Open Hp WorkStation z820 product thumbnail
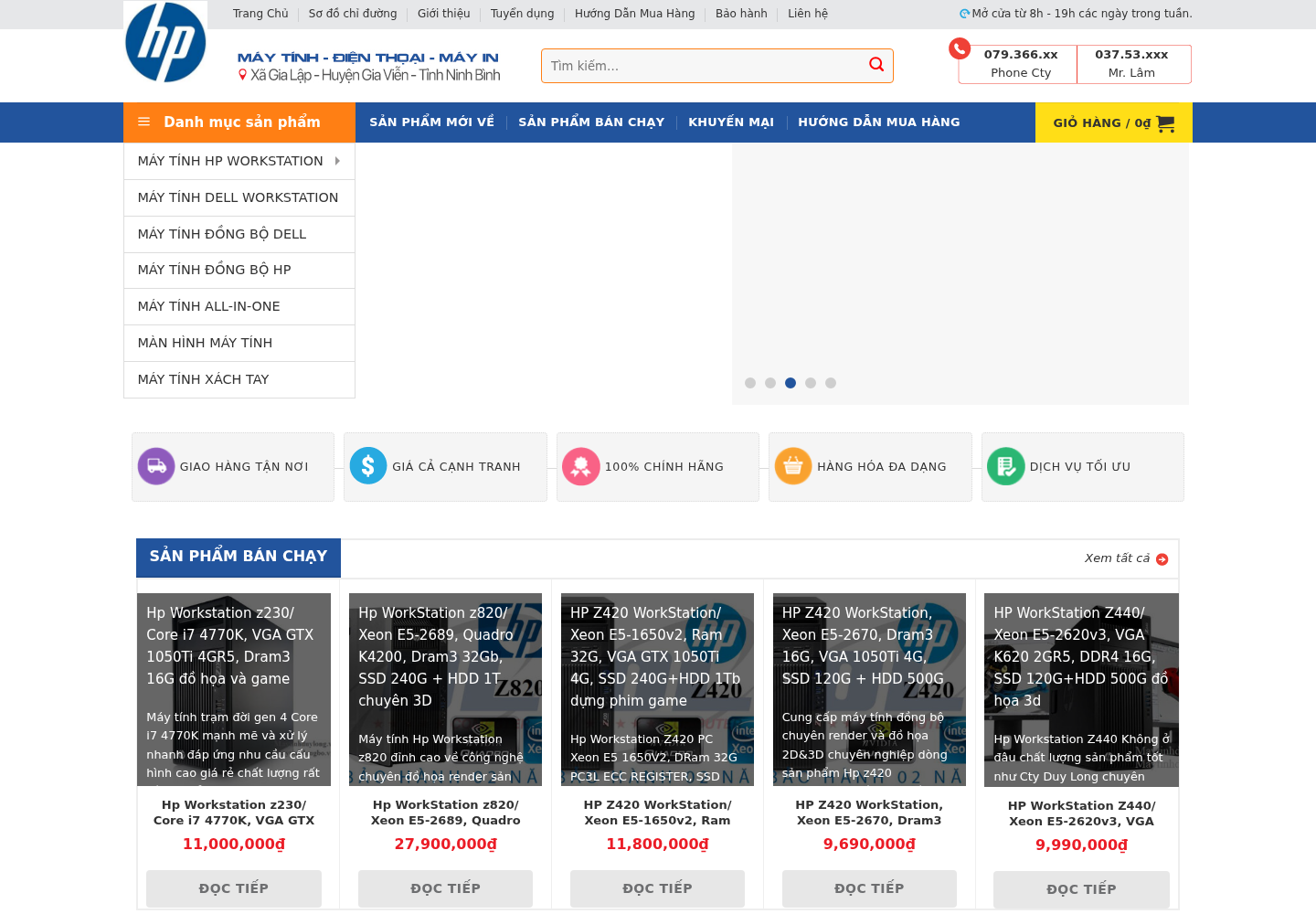Screen dimensions: 1316x914 [x=445, y=690]
